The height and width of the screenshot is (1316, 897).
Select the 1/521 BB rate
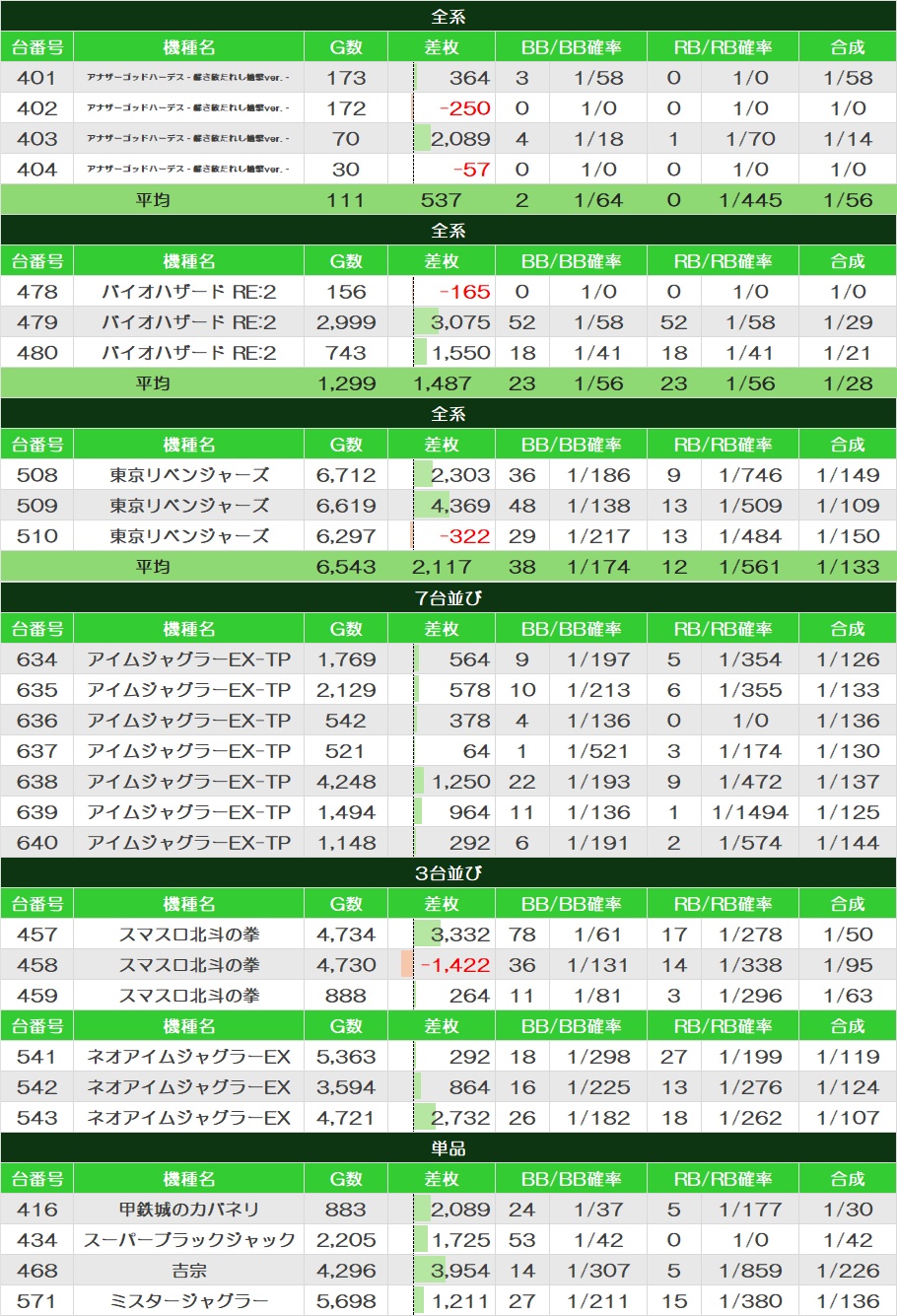pyautogui.click(x=598, y=751)
